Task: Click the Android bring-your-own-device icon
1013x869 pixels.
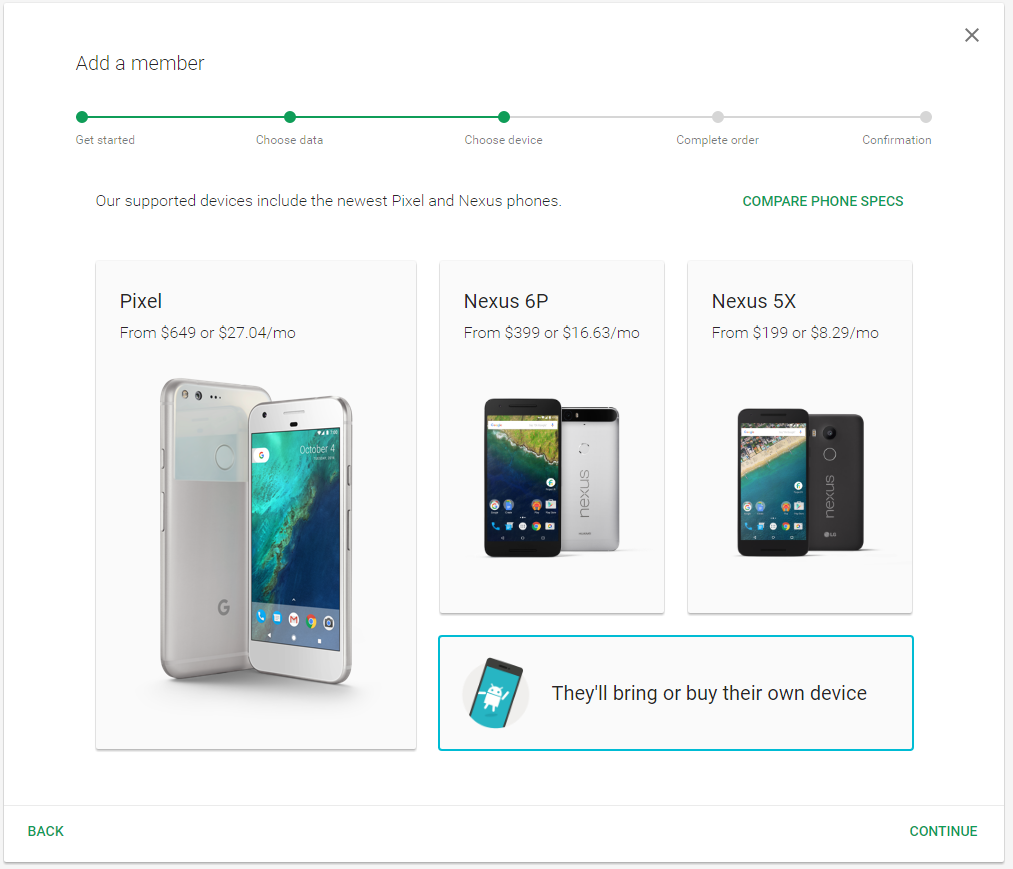Action: click(496, 693)
